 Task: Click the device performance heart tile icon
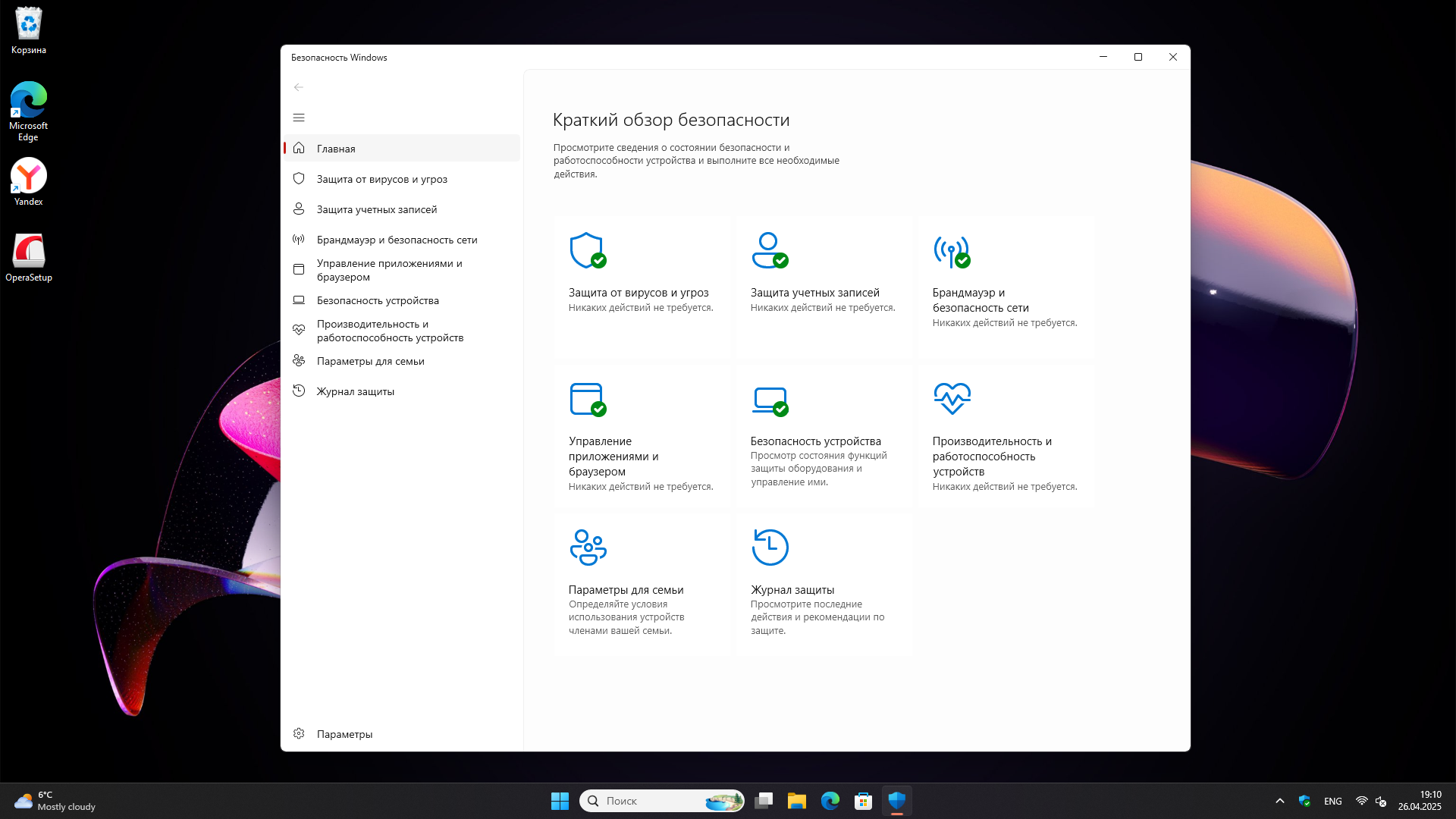pos(952,398)
